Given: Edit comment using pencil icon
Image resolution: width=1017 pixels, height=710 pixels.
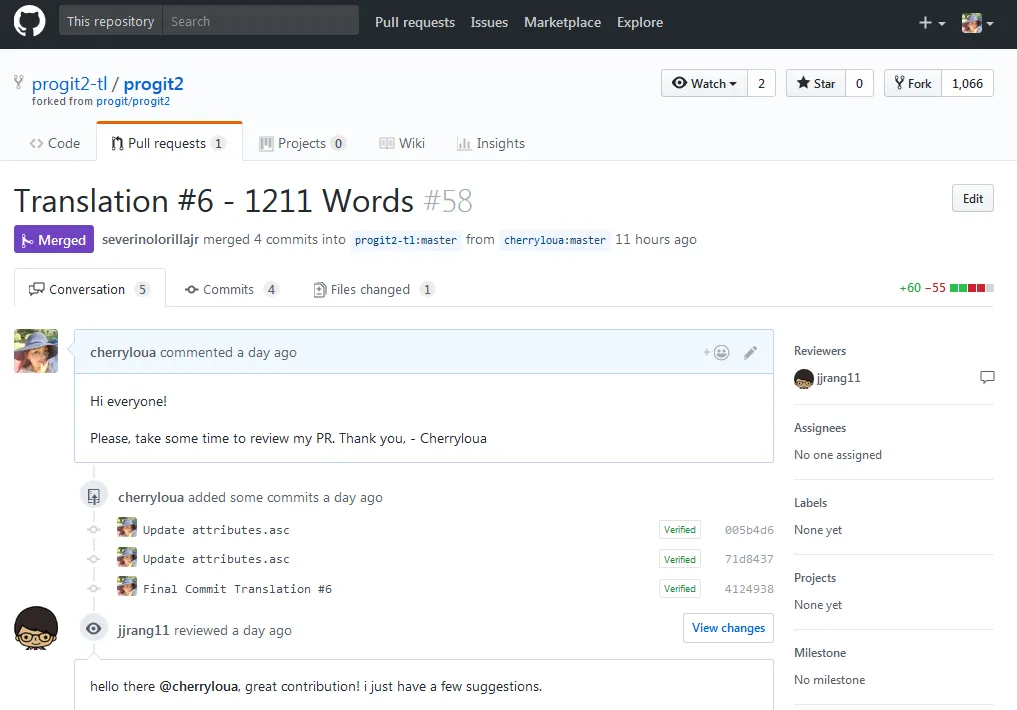Looking at the screenshot, I should pos(750,353).
